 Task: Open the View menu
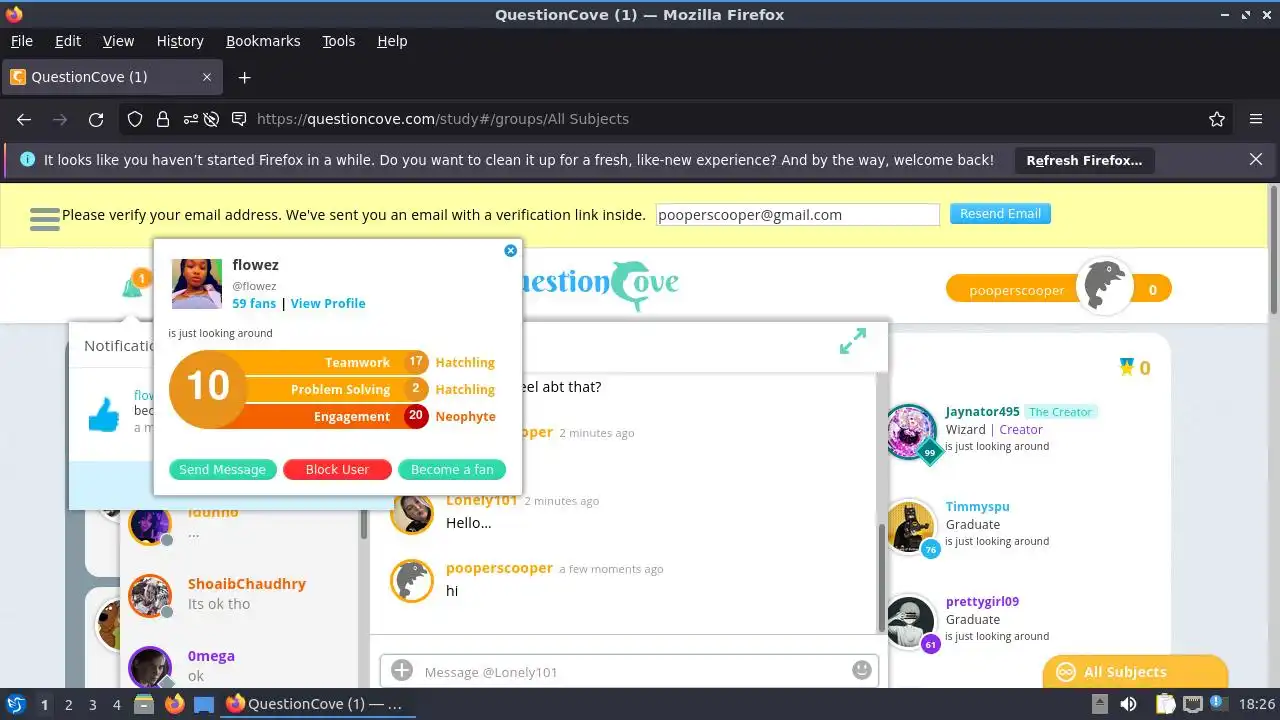tap(118, 41)
